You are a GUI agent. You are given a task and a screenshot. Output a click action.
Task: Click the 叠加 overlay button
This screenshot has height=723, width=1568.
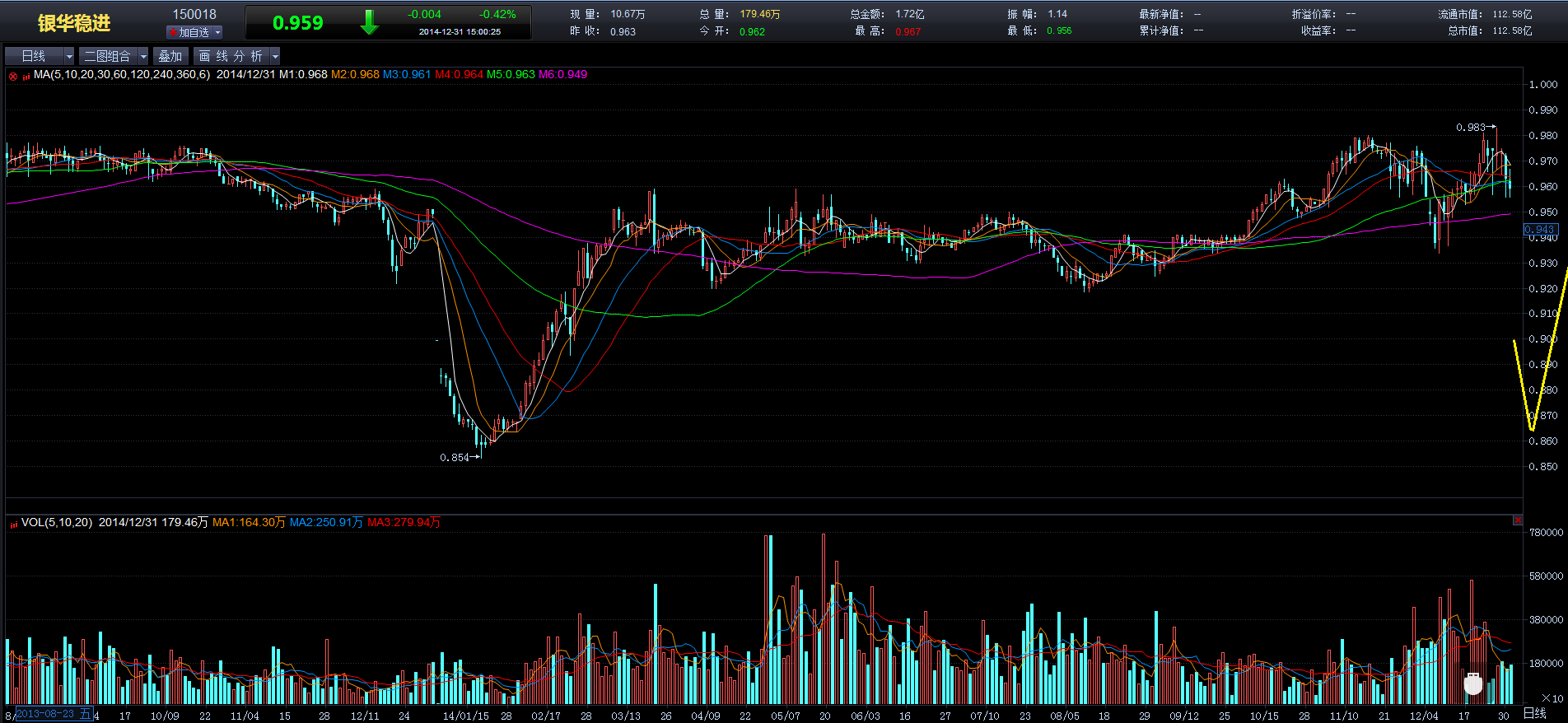point(170,56)
